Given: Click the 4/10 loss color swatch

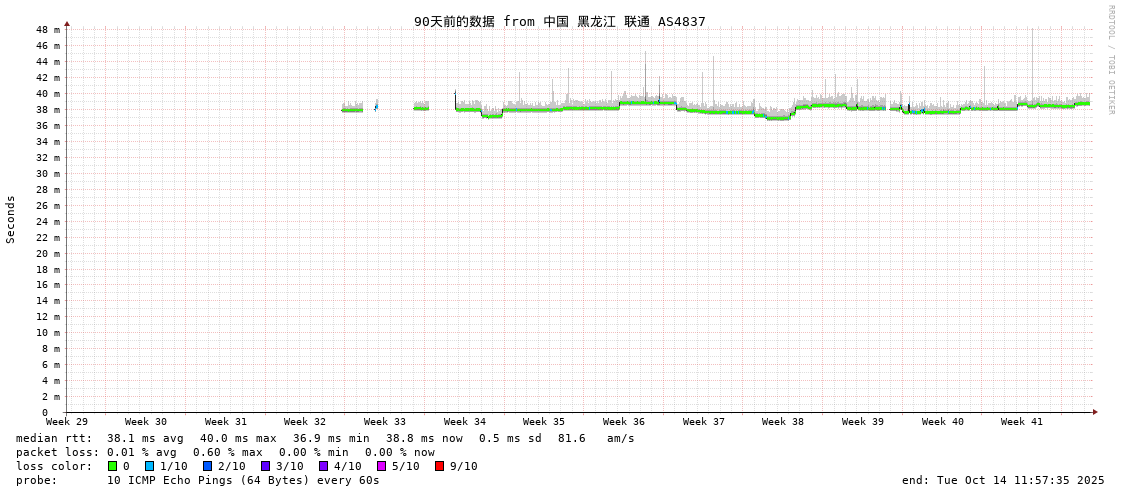Looking at the screenshot, I should click(x=323, y=466).
